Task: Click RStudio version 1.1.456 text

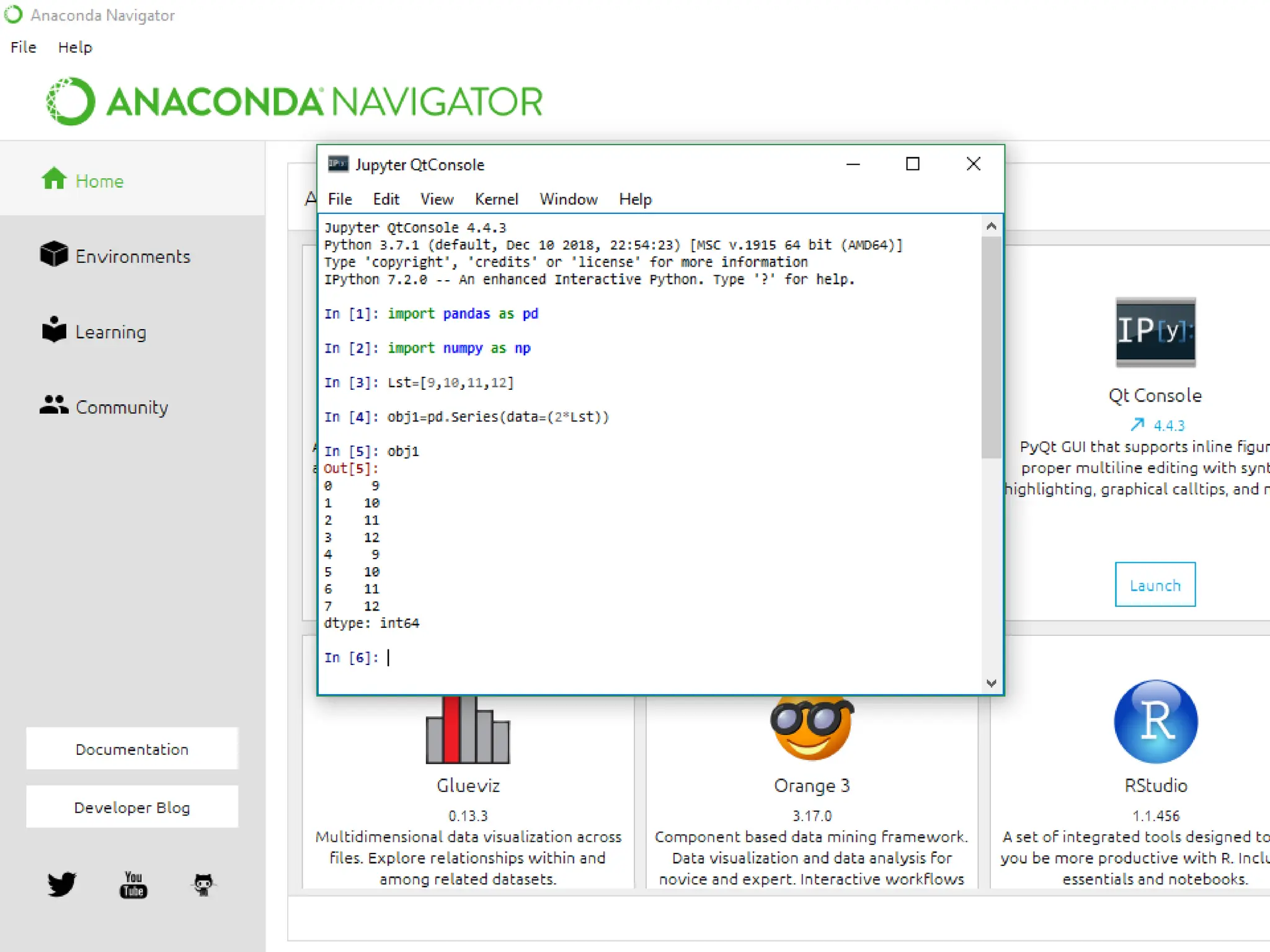Action: point(1155,816)
